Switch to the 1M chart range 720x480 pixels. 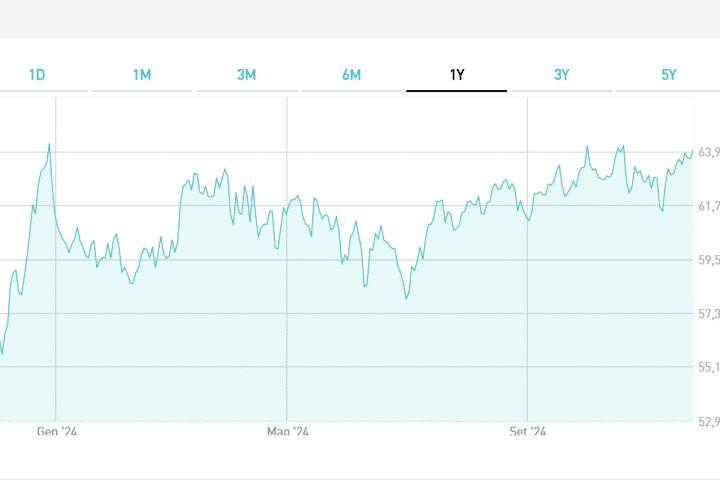(x=142, y=75)
